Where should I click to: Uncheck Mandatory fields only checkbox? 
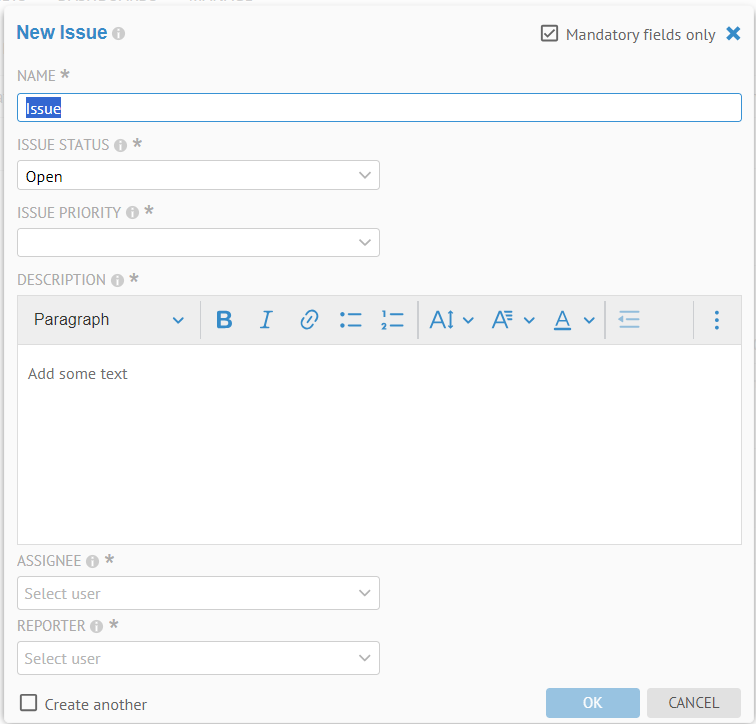pos(549,34)
